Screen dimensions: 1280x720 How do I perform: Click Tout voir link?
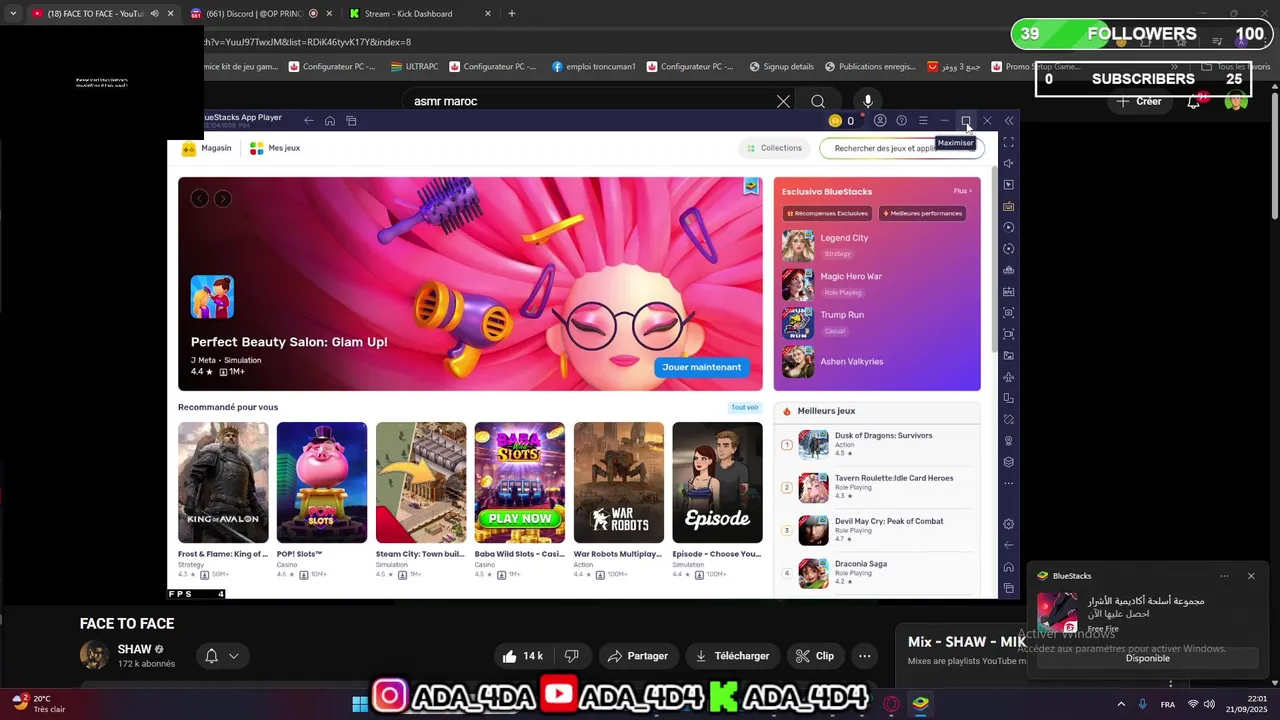pos(745,407)
